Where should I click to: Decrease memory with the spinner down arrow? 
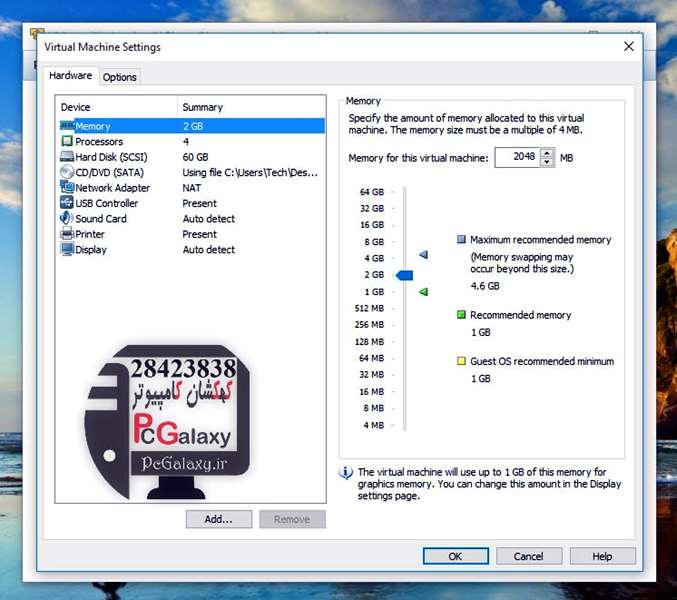(547, 162)
